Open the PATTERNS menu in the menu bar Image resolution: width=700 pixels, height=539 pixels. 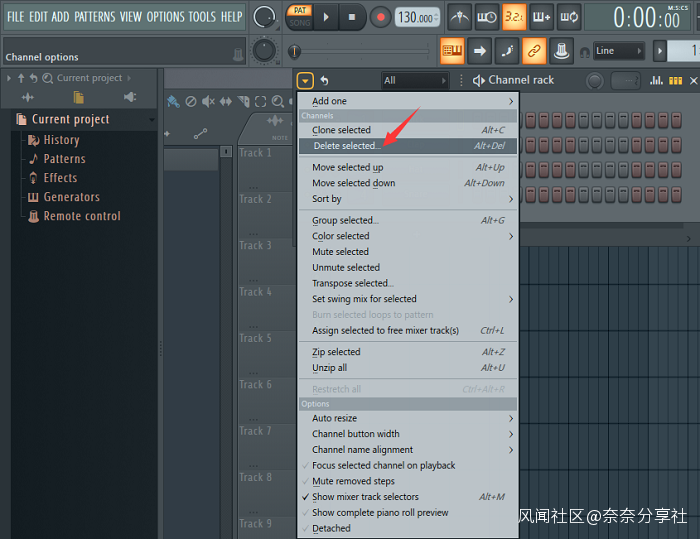pyautogui.click(x=94, y=17)
